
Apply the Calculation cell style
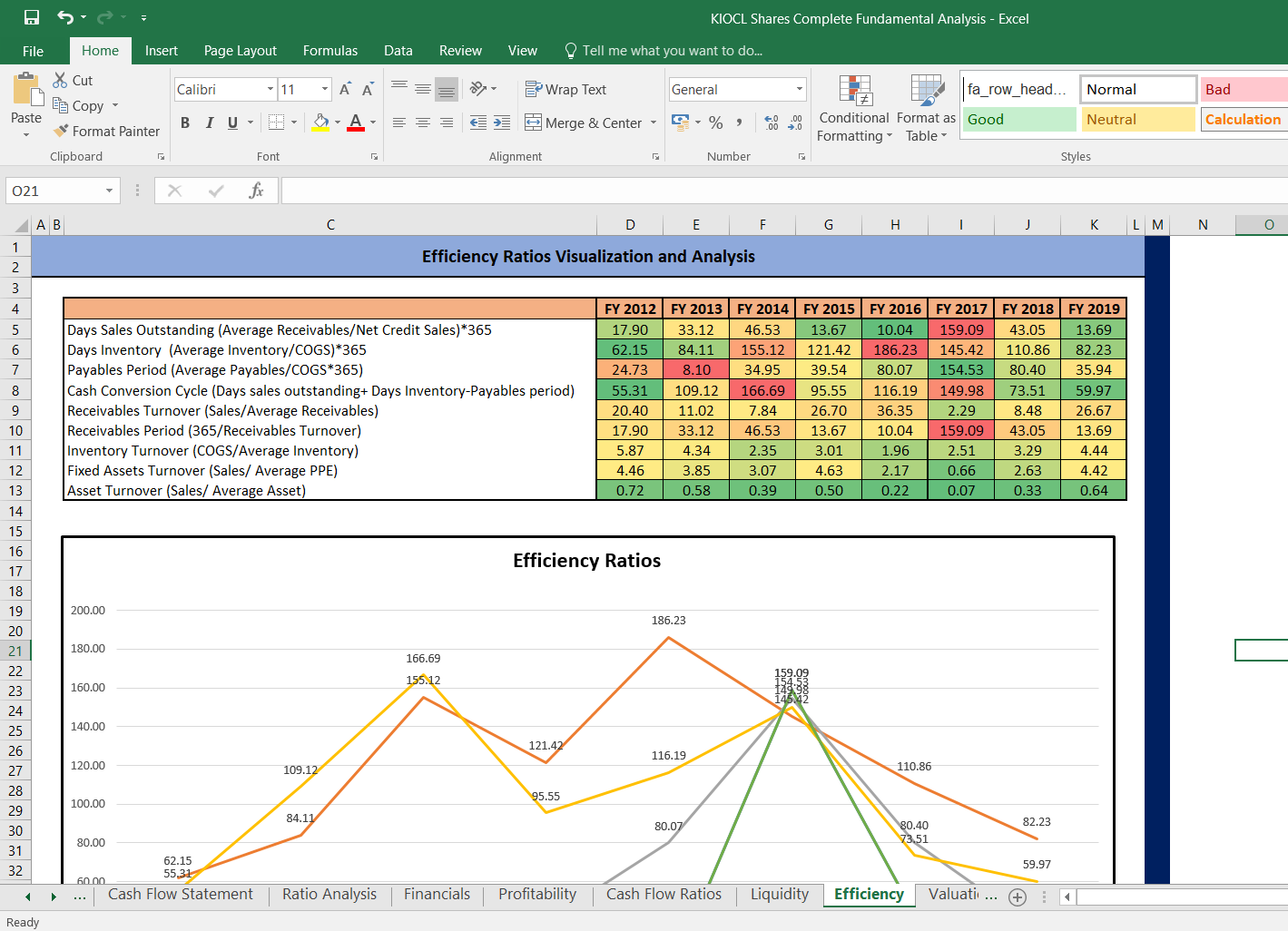1244,120
